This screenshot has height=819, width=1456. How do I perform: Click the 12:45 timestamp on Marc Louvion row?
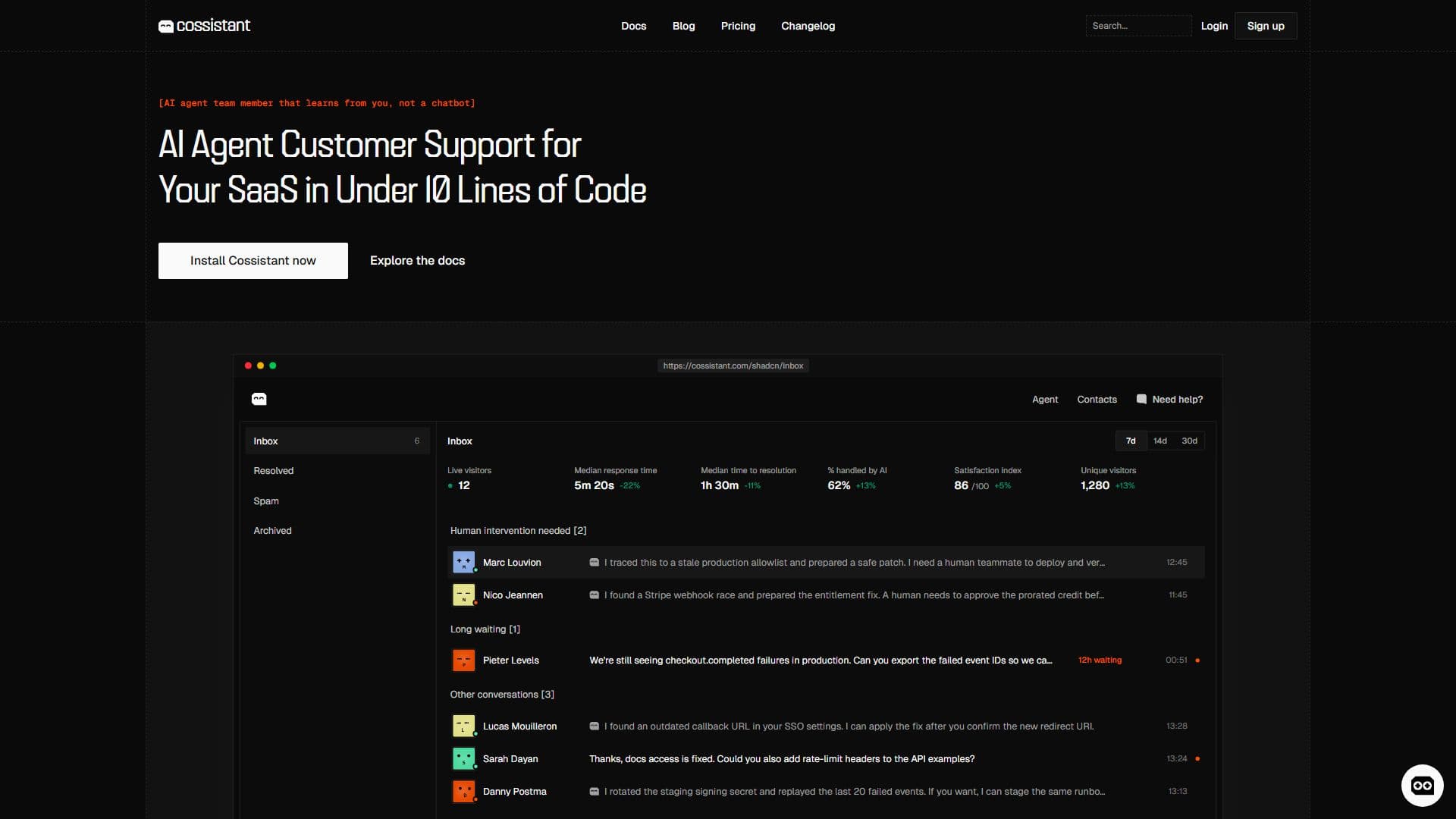click(x=1176, y=563)
